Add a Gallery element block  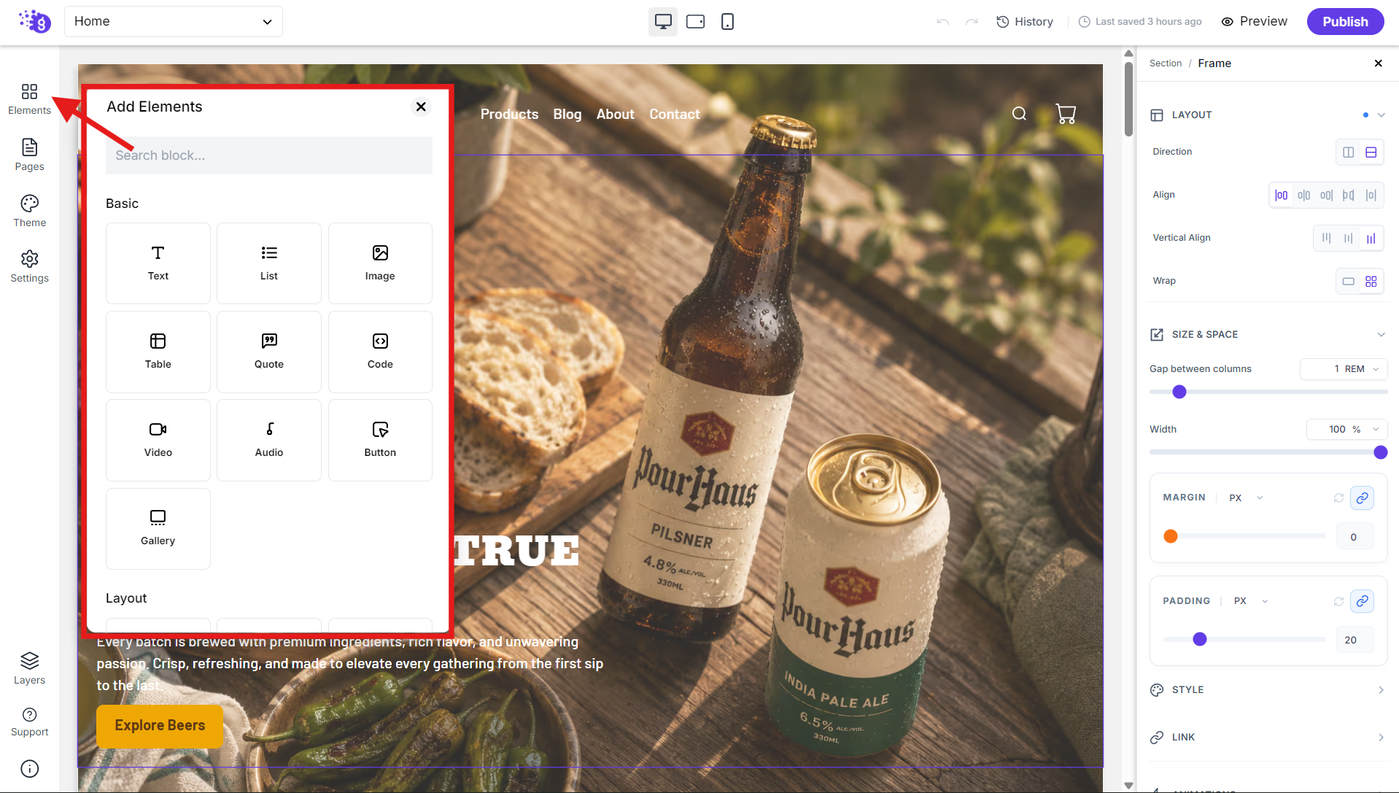pyautogui.click(x=158, y=528)
